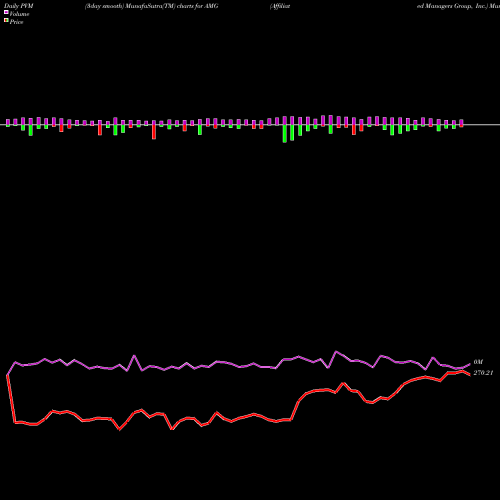Click the '0M' volume value label
Image resolution: width=500 pixels, height=500 pixels.
(478, 362)
